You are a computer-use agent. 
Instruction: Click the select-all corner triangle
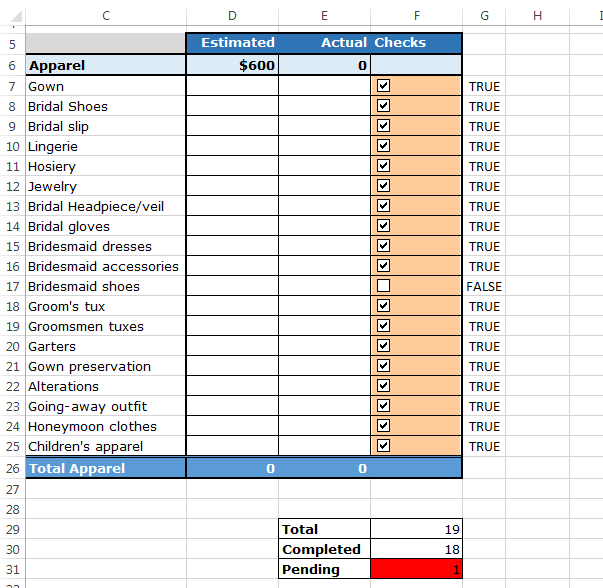tap(15, 16)
